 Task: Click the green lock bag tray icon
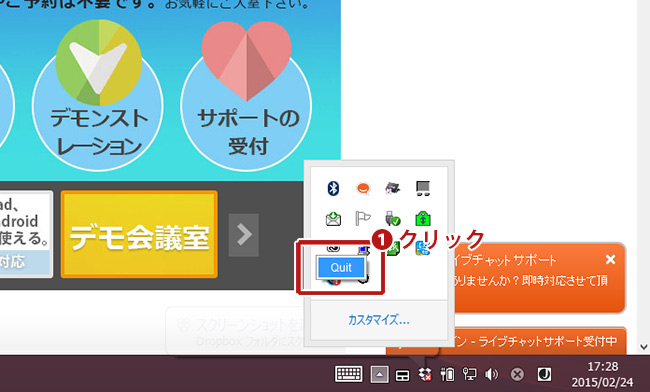[x=423, y=218]
